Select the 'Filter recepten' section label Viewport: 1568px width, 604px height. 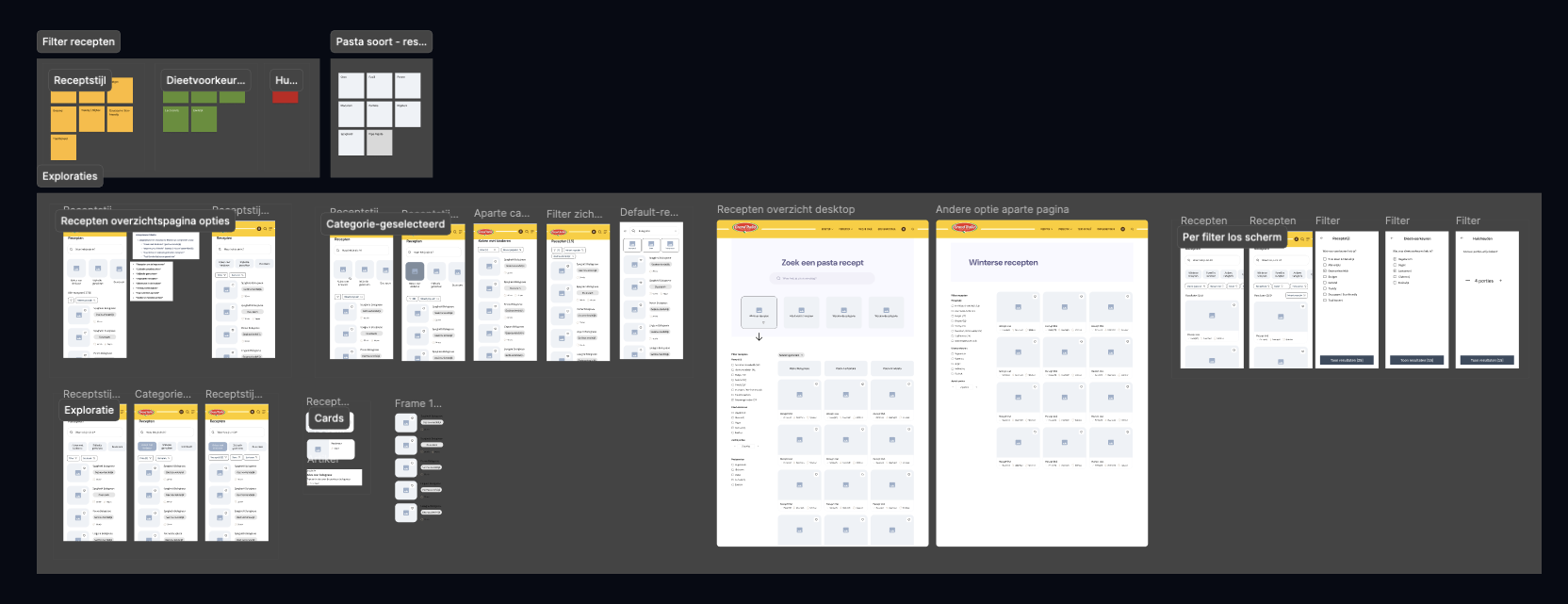78,41
